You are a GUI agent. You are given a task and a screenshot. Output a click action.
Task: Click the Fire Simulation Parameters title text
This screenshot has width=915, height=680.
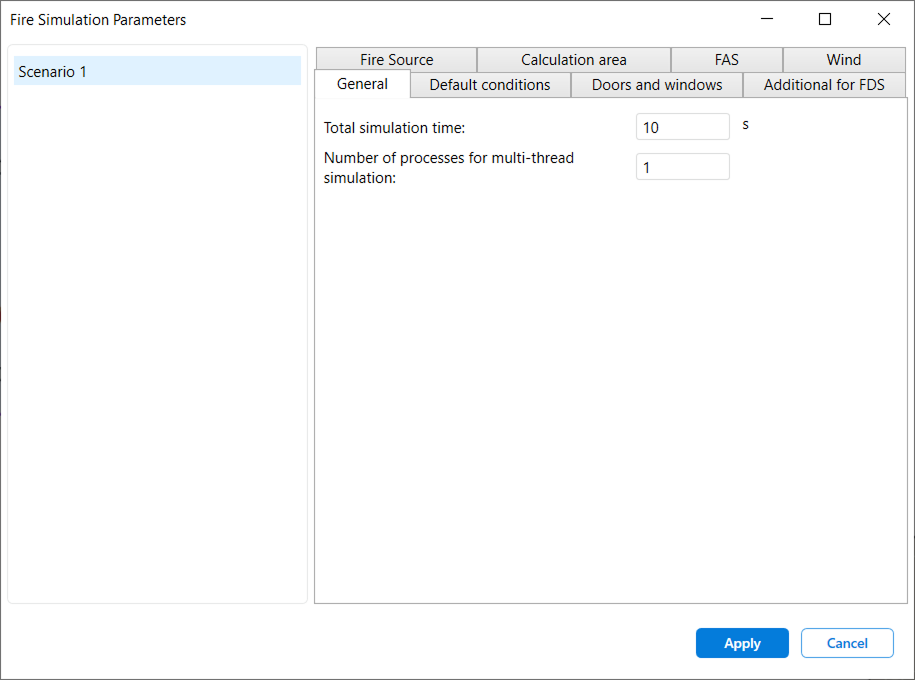pos(98,20)
